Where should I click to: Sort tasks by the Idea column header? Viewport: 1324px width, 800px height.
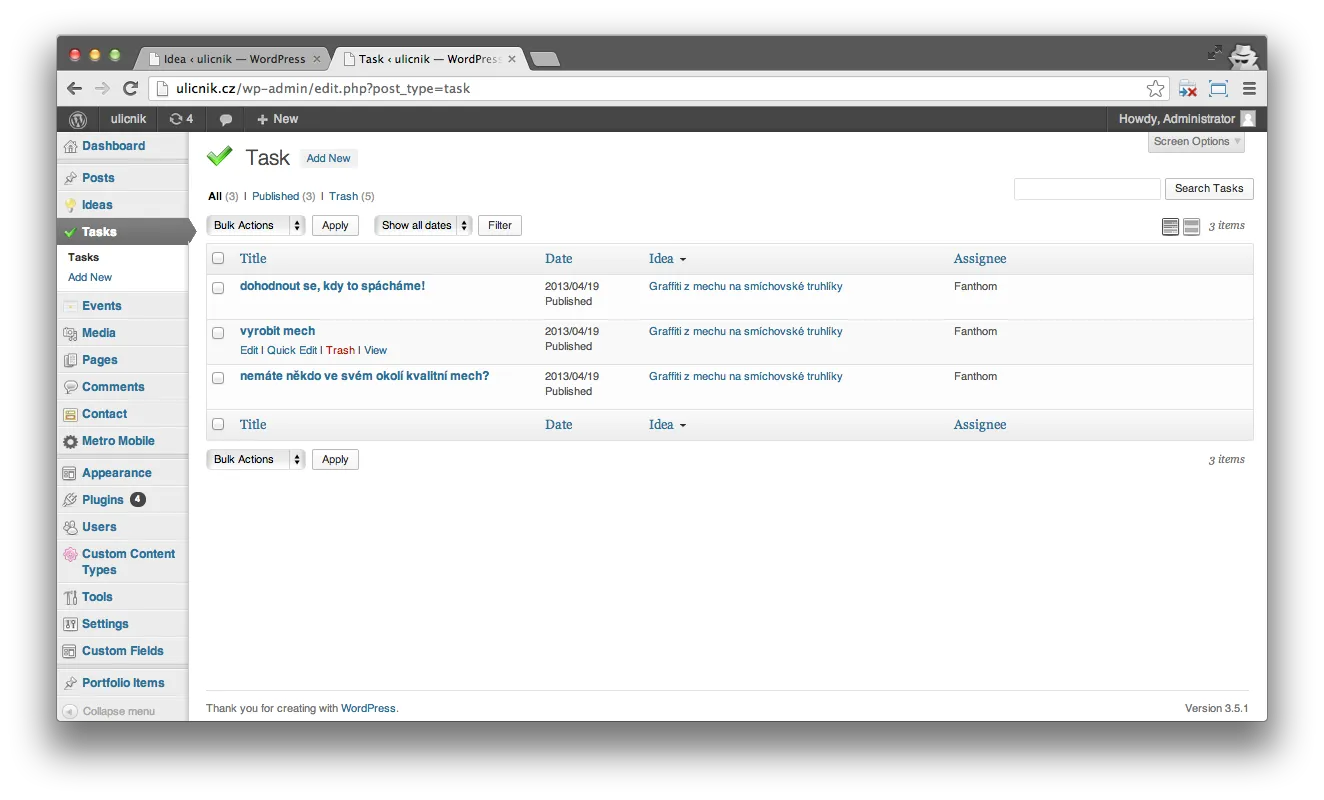click(x=661, y=259)
